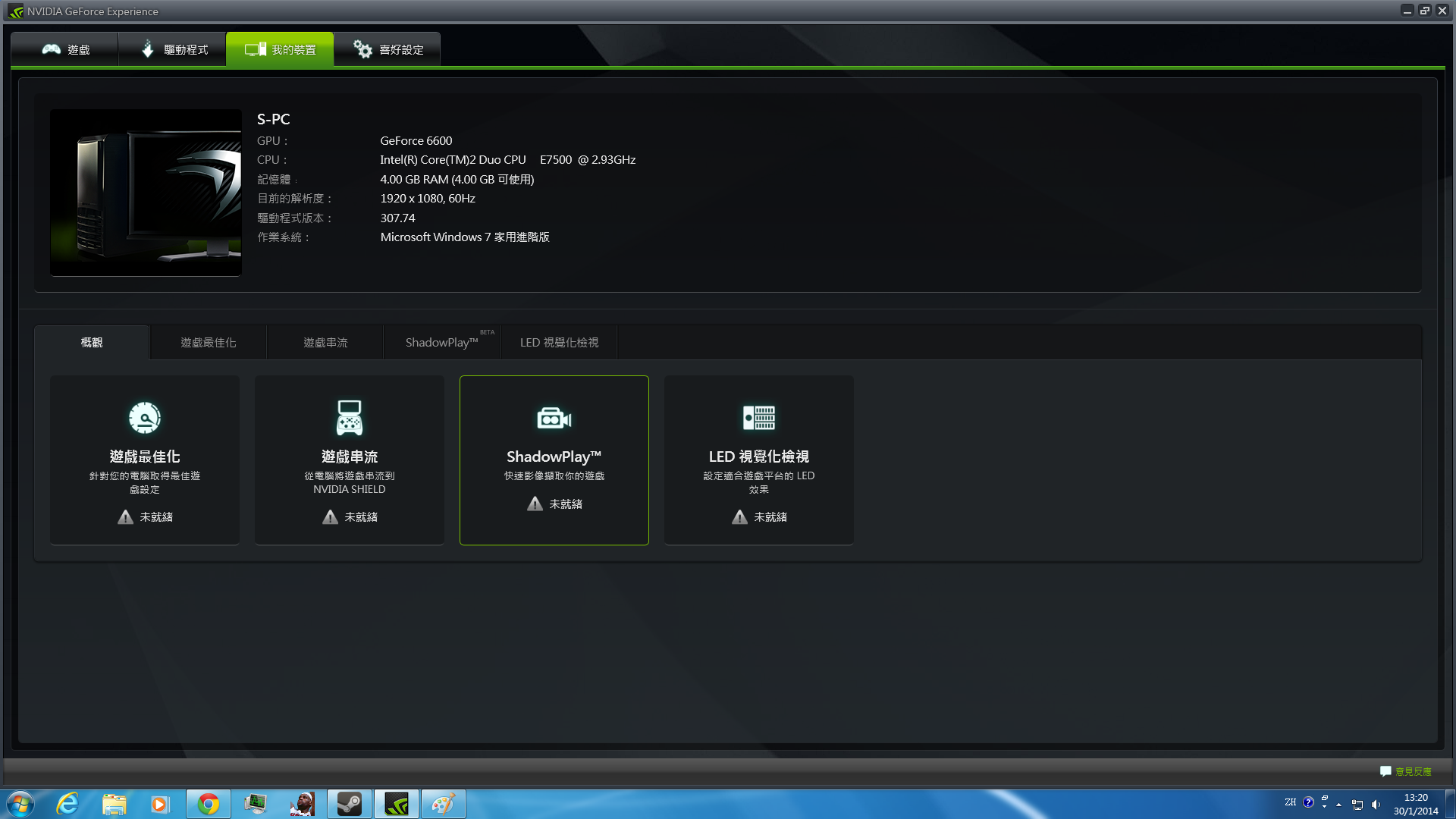Screen dimensions: 1456x819
Task: Open the basketball player icon on taskbar
Action: pos(303,804)
